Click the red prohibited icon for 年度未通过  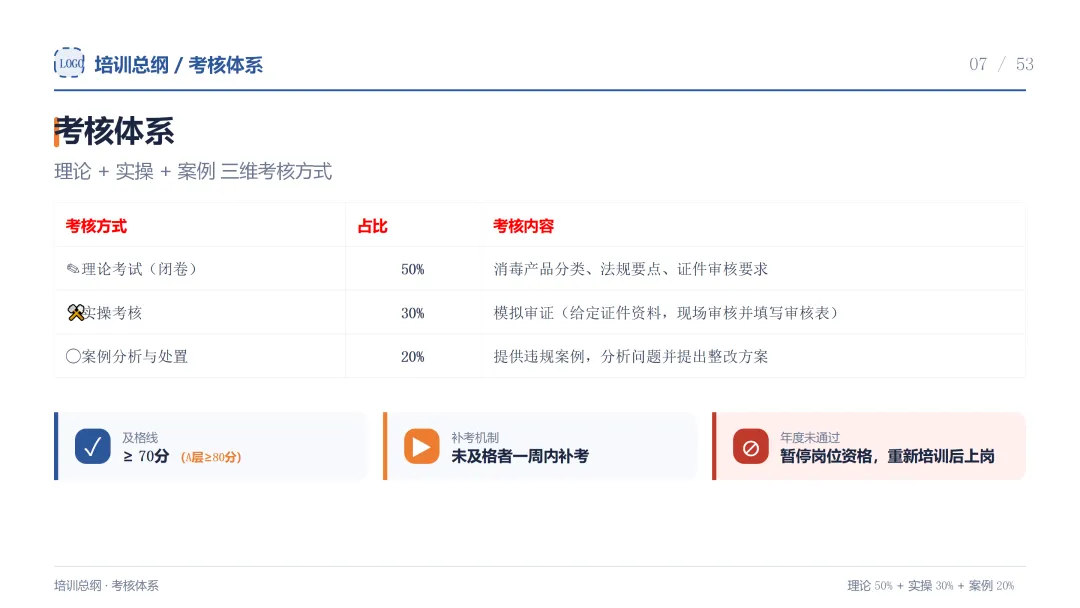click(x=751, y=446)
